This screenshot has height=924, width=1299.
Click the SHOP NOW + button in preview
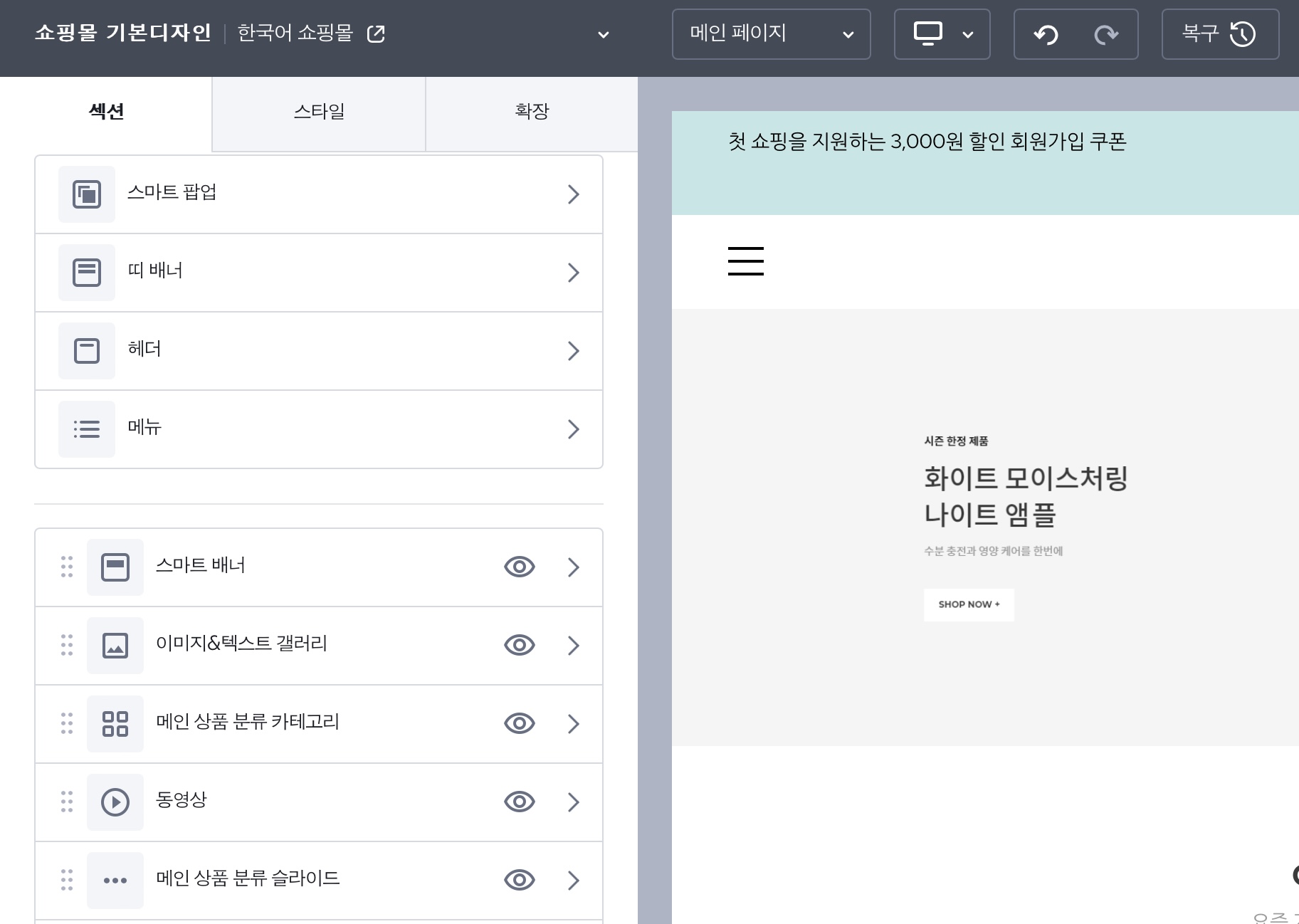click(x=969, y=604)
